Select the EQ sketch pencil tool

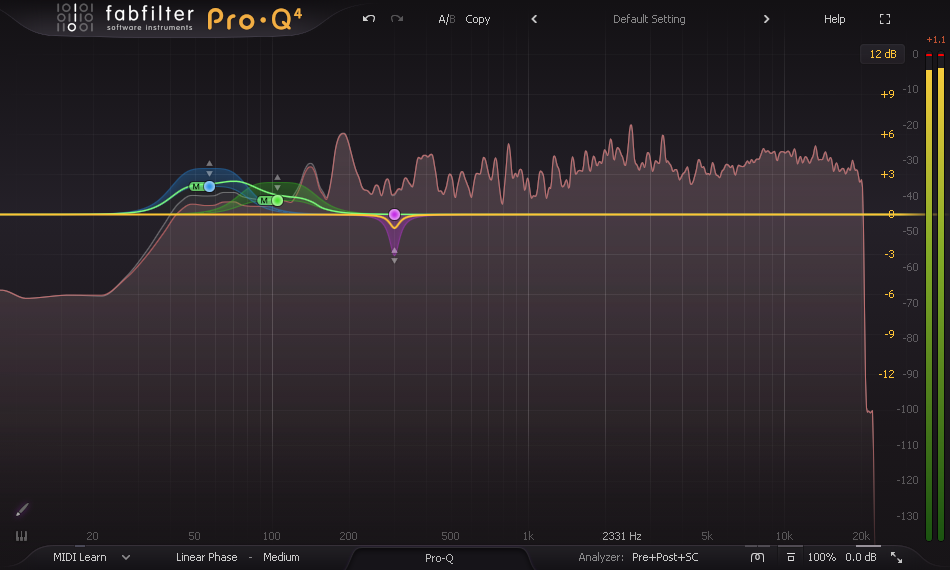tap(22, 510)
